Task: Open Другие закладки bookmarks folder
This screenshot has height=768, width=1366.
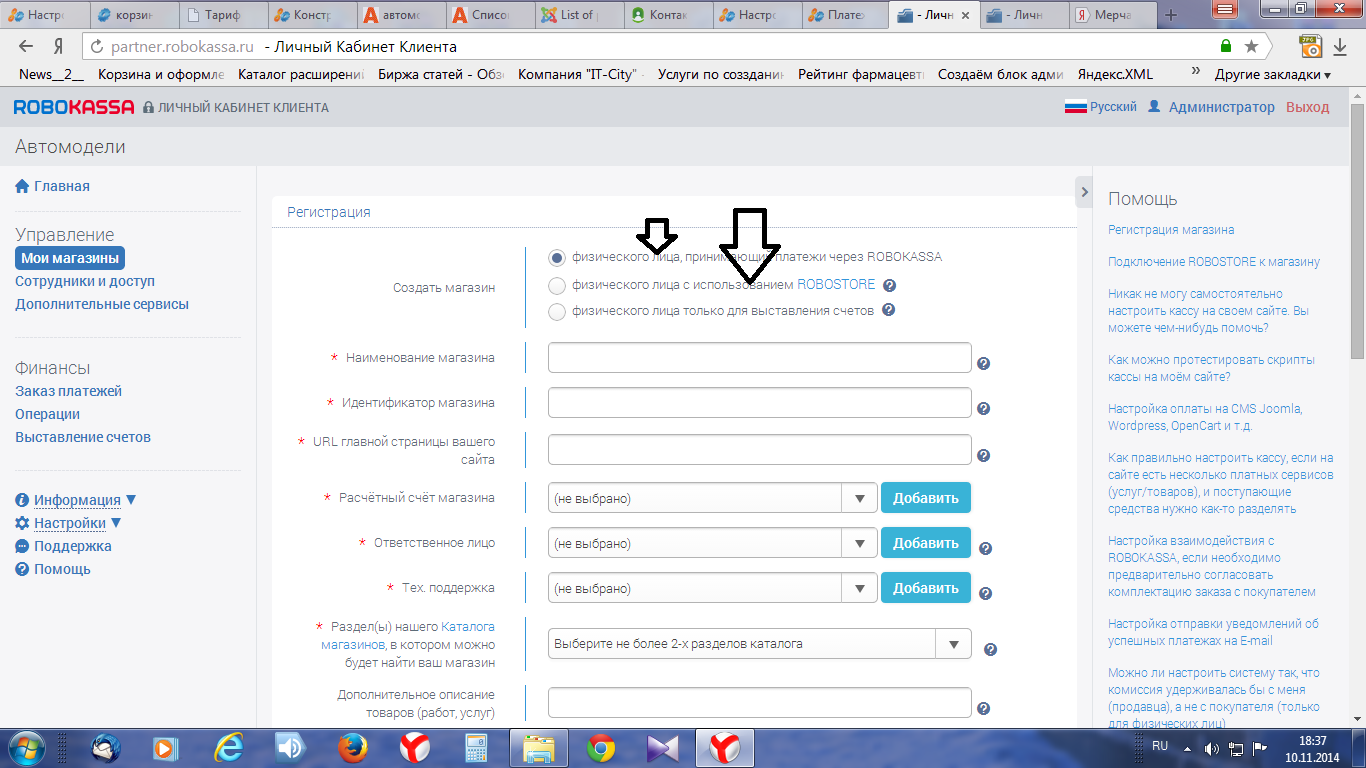Action: pos(1272,74)
